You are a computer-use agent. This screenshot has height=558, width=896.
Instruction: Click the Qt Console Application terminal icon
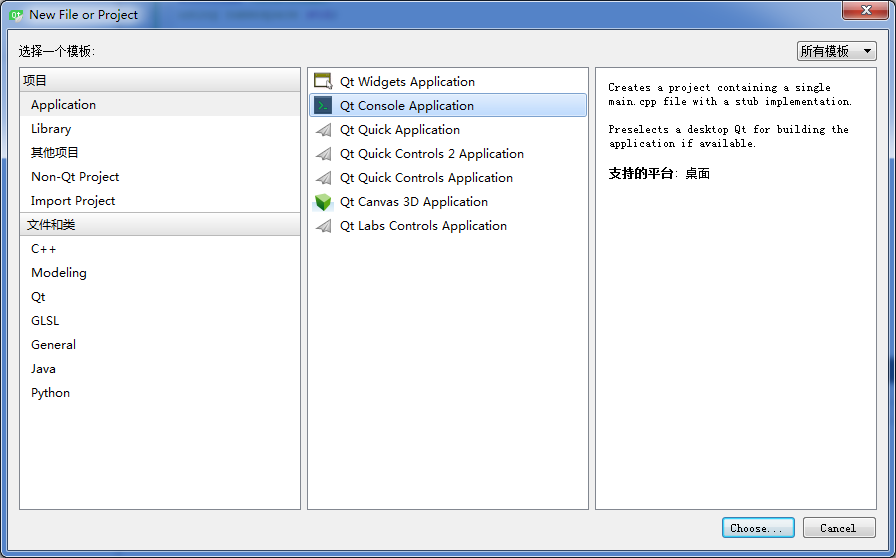[x=323, y=105]
